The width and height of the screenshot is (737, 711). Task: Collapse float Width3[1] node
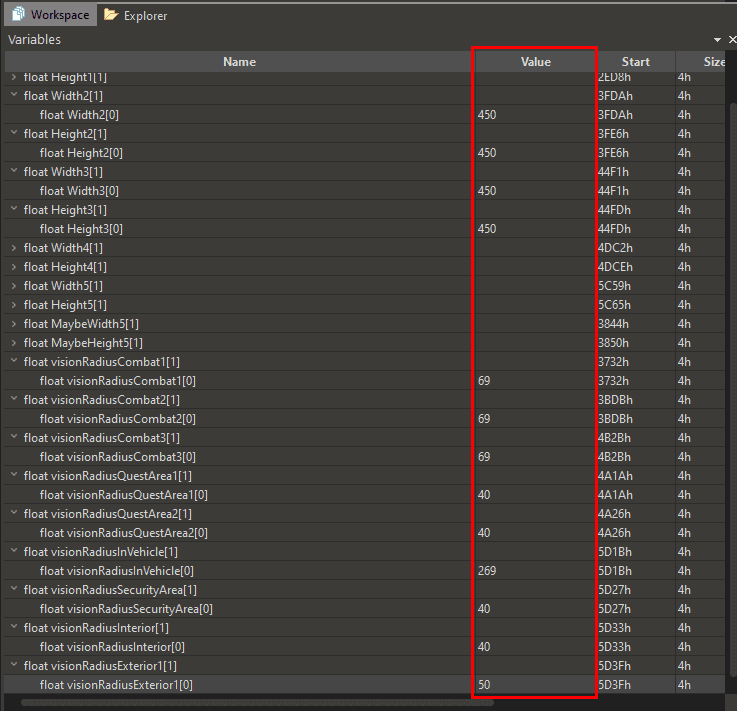(14, 171)
